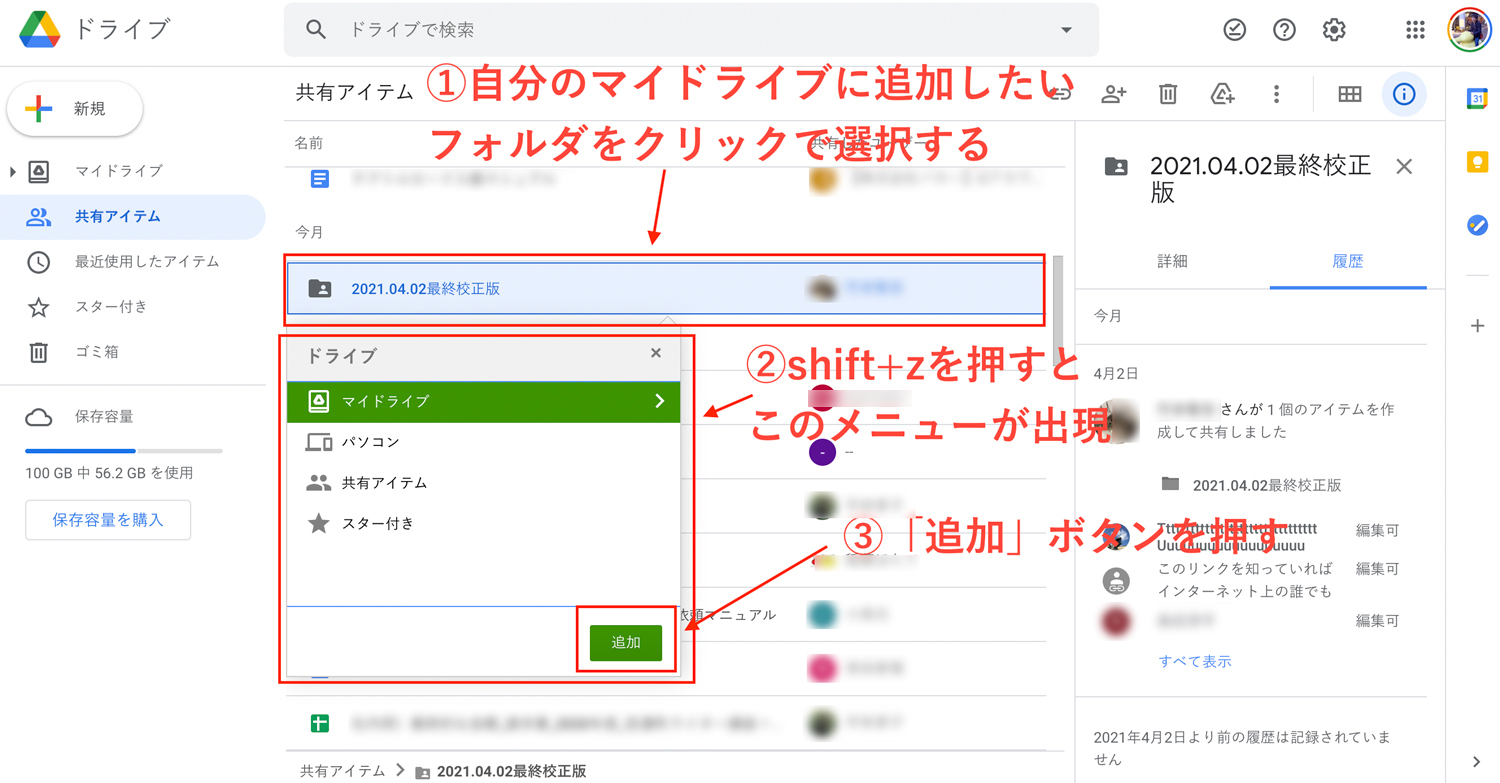This screenshot has width=1500, height=783.
Task: Open the search options dropdown arrow
Action: 1066,30
